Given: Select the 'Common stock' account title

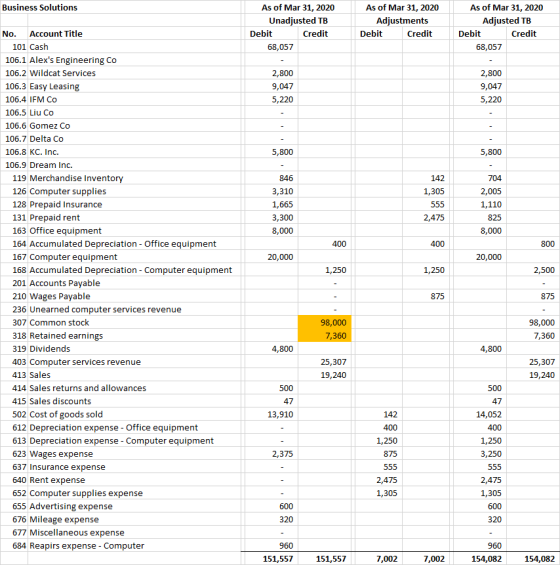Looking at the screenshot, I should click(x=59, y=322).
